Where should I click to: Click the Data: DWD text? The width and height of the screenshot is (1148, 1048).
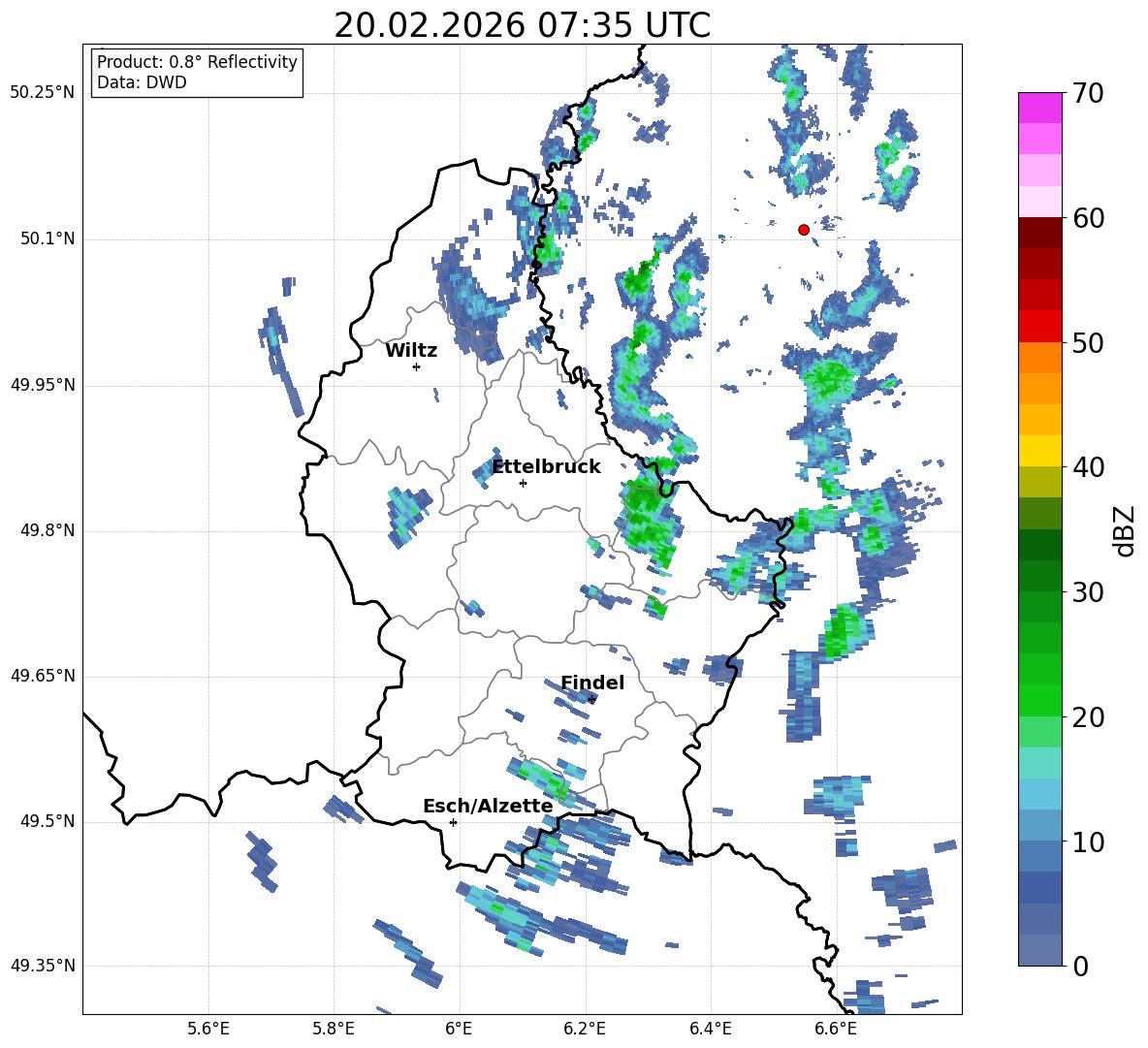coord(142,82)
